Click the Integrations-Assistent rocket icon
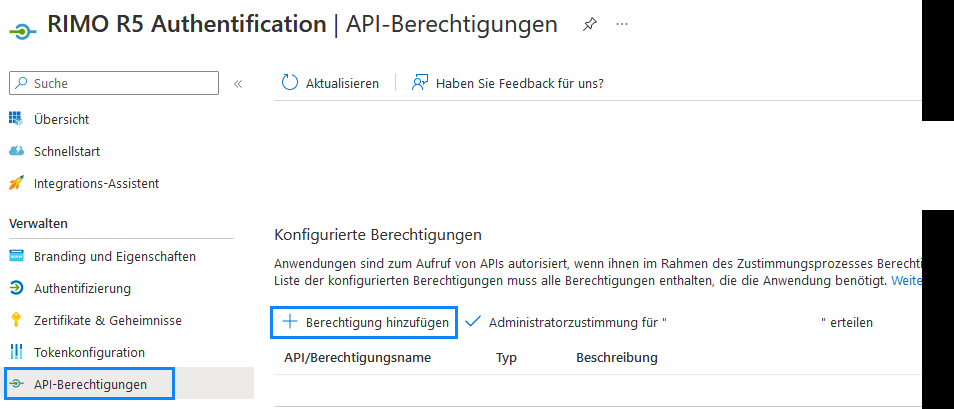The height and width of the screenshot is (409, 954). [x=16, y=183]
